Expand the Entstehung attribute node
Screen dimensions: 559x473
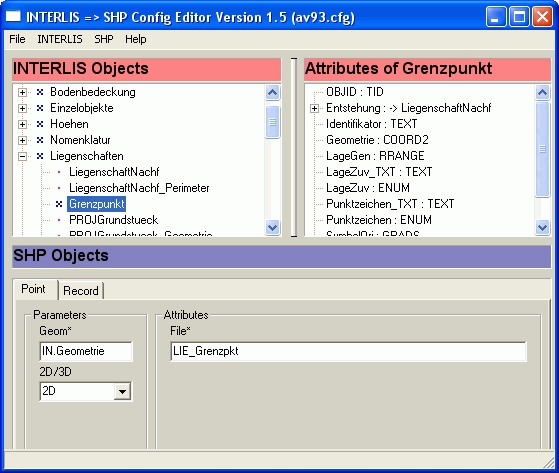[314, 108]
